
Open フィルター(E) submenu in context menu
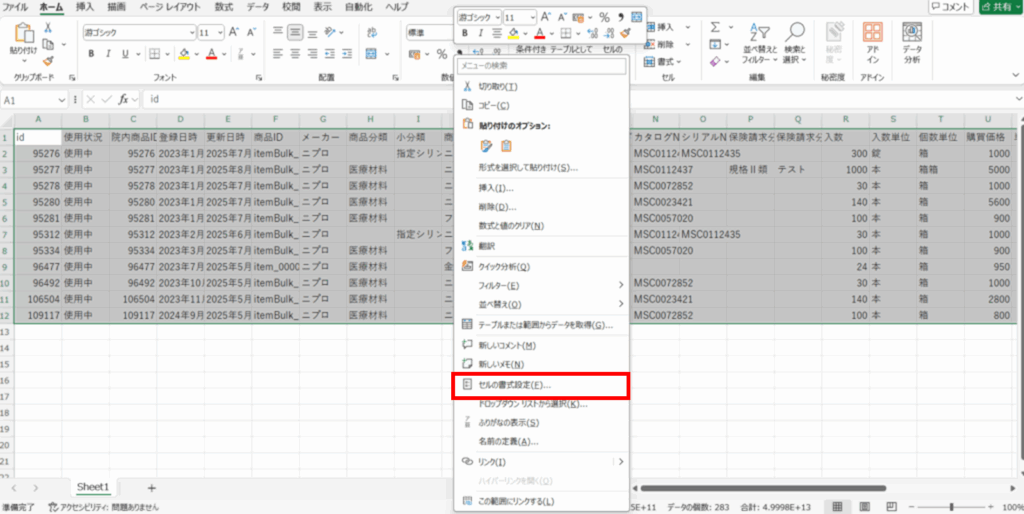(541, 285)
